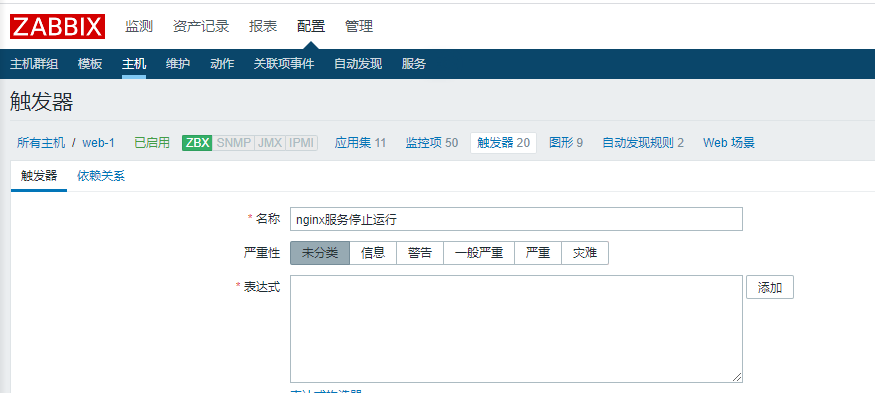Viewport: 875px width, 393px height.
Task: Grab the expression textarea resize handle
Action: click(737, 377)
